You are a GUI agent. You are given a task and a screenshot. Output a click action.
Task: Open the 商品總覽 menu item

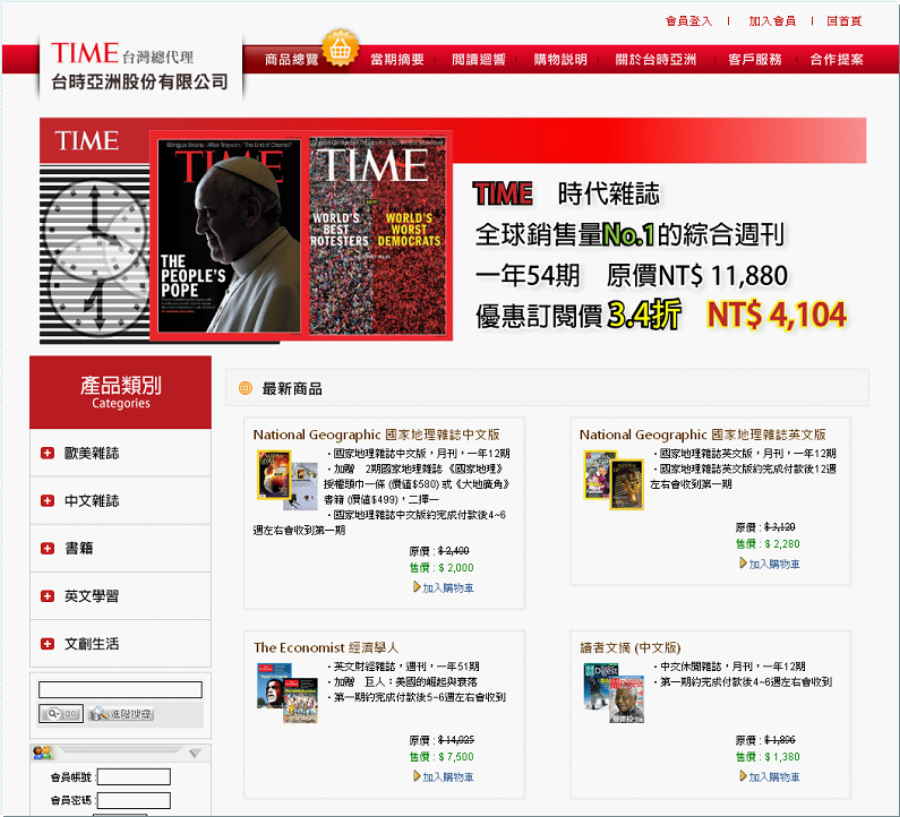point(291,60)
